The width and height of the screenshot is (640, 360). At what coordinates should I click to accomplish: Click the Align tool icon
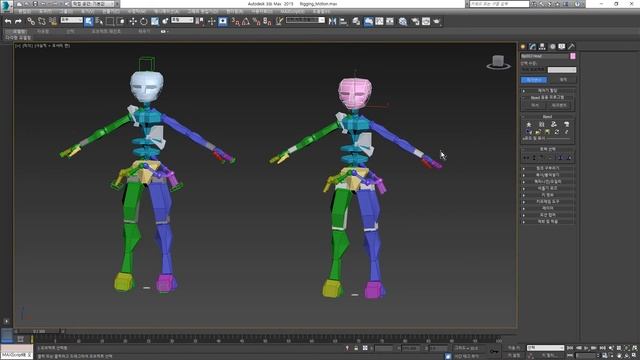(343, 21)
